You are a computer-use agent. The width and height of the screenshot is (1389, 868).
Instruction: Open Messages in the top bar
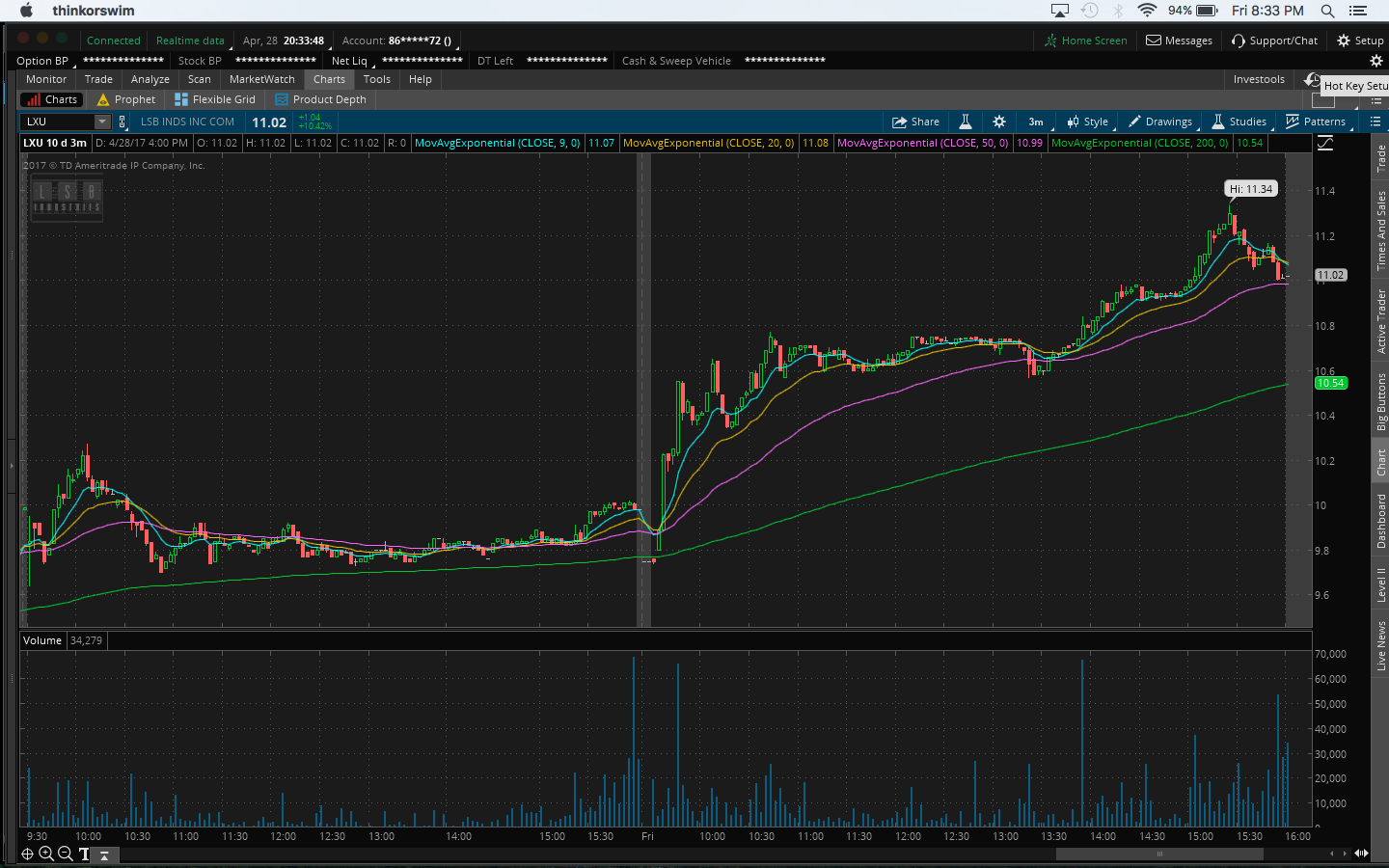(x=1179, y=41)
